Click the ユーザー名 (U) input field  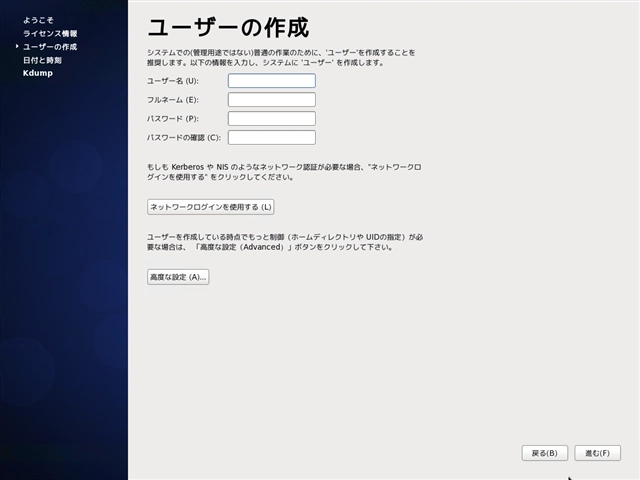click(x=271, y=81)
